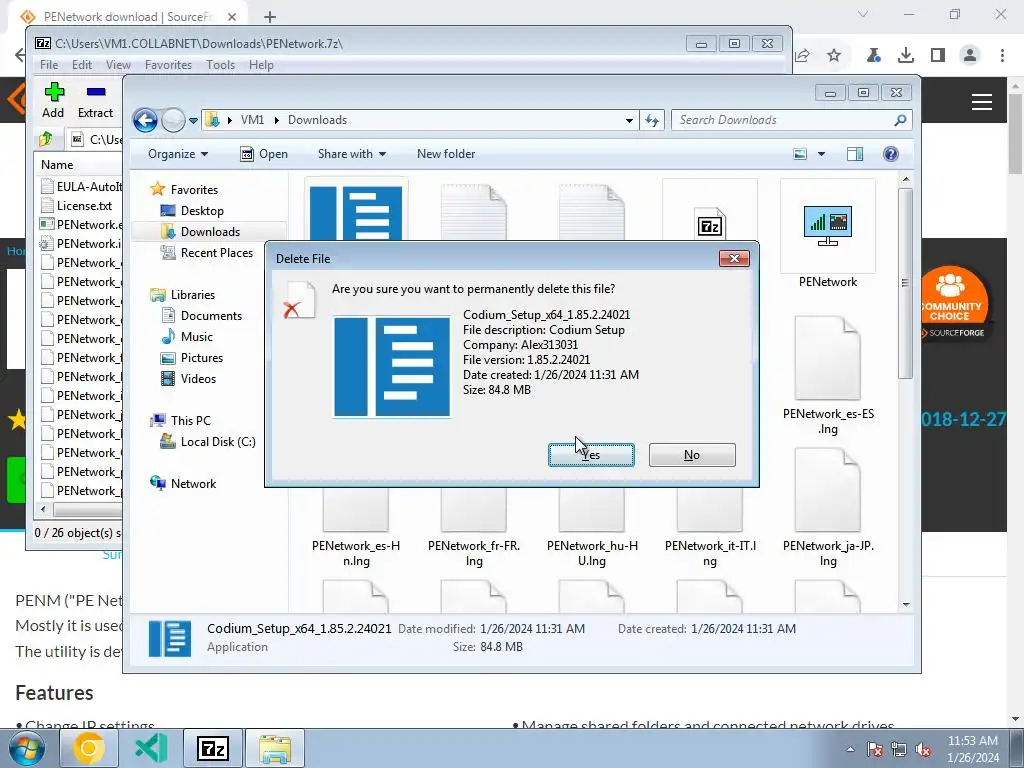Screen dimensions: 1024x768
Task: Open Explorer help icon
Action: 891,154
